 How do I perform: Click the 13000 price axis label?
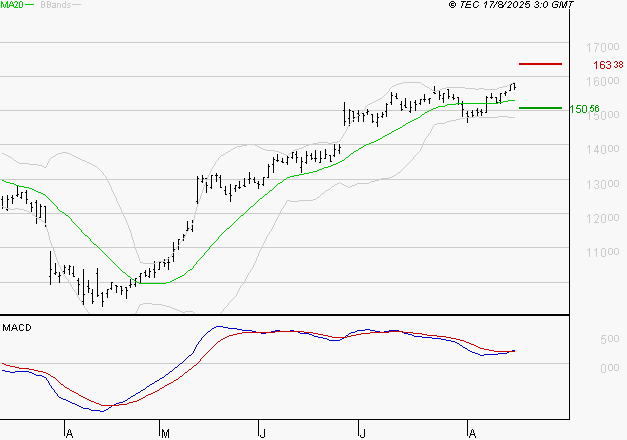pyautogui.click(x=600, y=184)
